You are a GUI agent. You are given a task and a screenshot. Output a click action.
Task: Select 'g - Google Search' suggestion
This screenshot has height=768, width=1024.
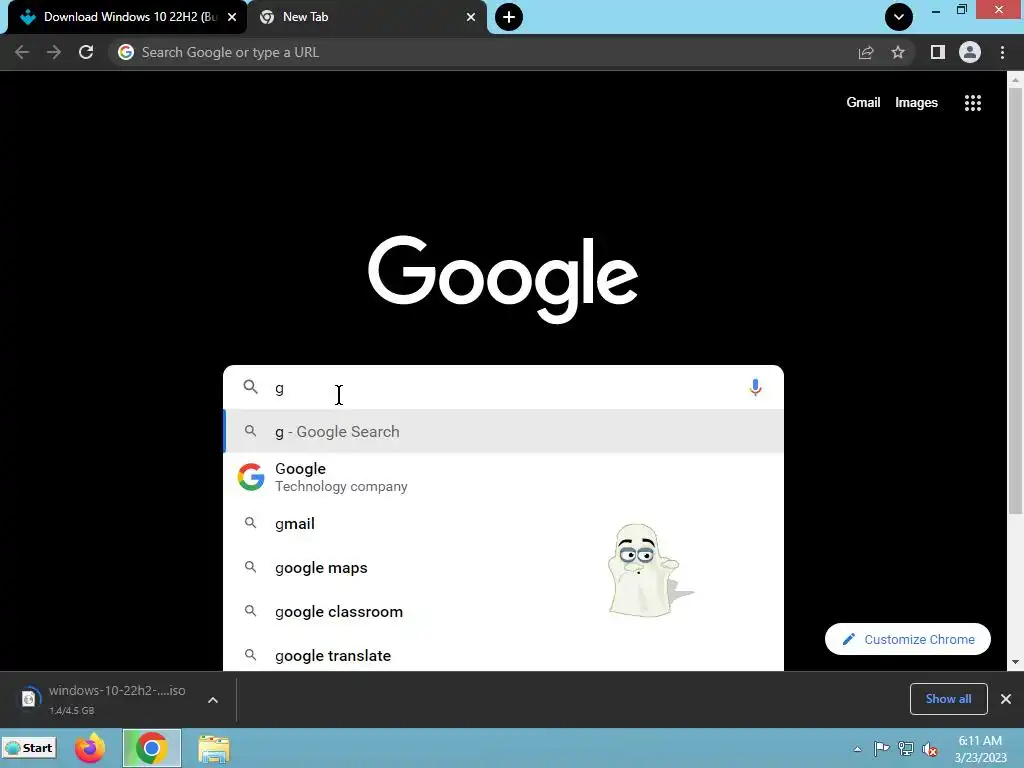(503, 432)
